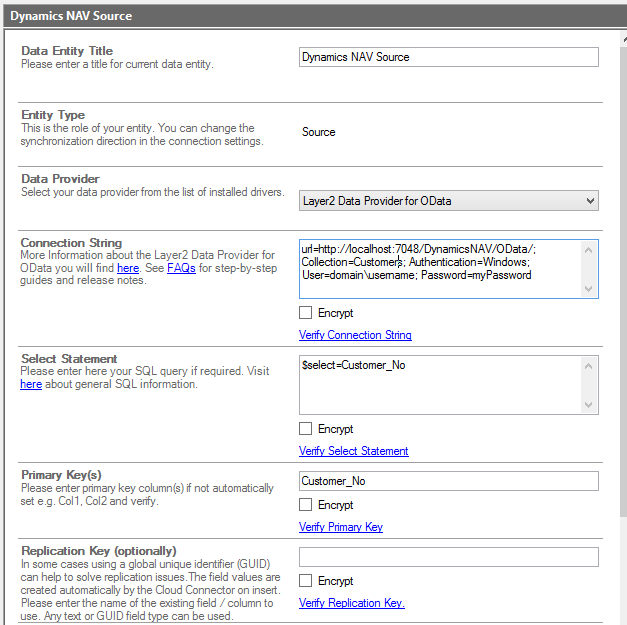Check Encrypt under the Select Statement
The image size is (627, 625).
[x=306, y=429]
